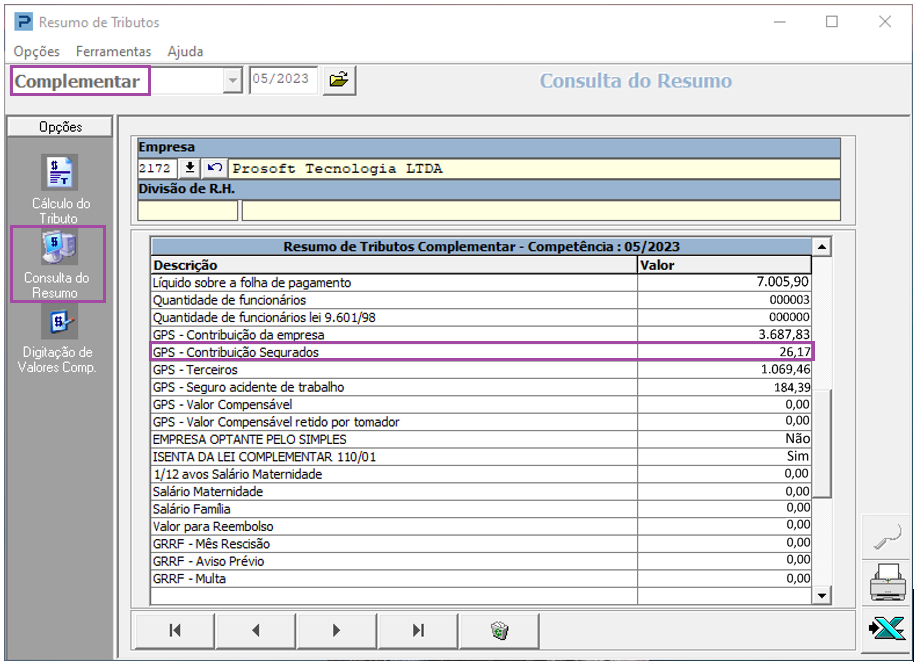
Task: Select row GPS - Contribuição da empresa
Action: pos(481,335)
